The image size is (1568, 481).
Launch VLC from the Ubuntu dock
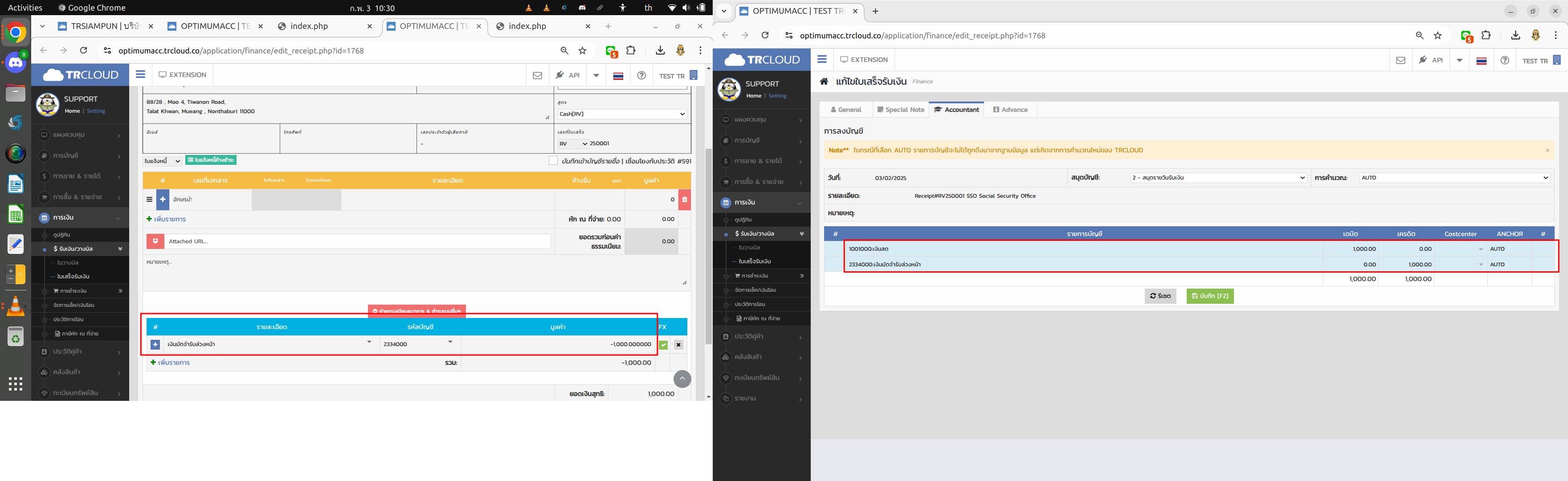pos(16,306)
